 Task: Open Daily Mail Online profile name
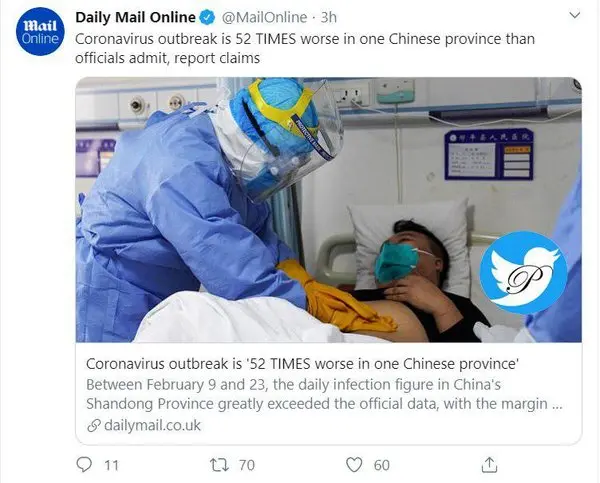tap(135, 17)
